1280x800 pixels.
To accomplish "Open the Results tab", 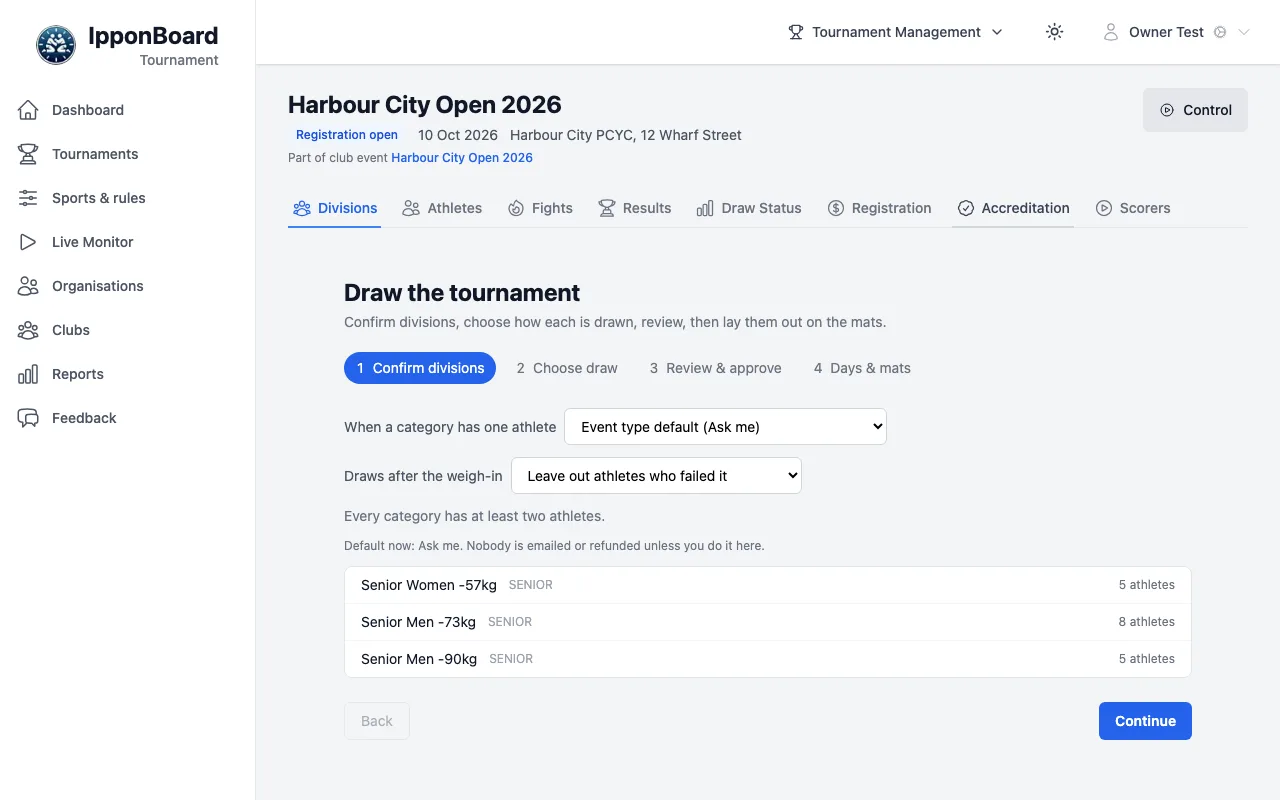I will tap(635, 208).
